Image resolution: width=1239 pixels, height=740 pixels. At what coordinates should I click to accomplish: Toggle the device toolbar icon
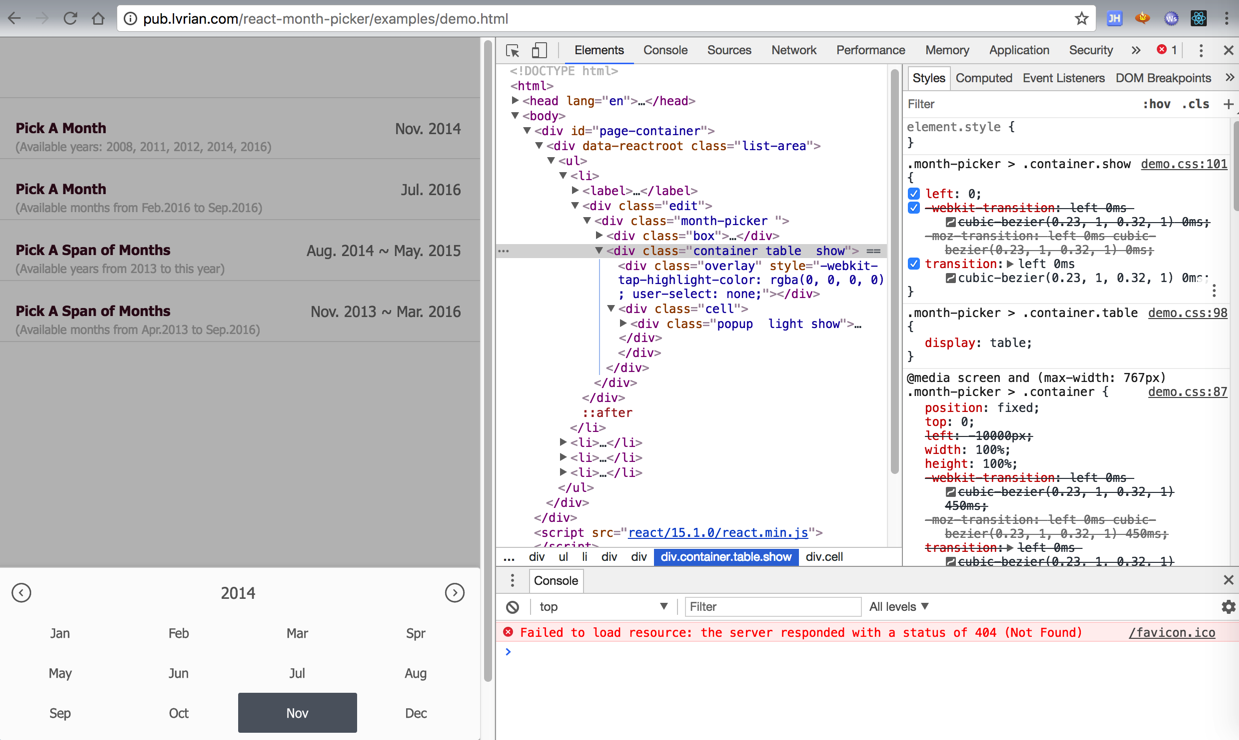pyautogui.click(x=539, y=50)
